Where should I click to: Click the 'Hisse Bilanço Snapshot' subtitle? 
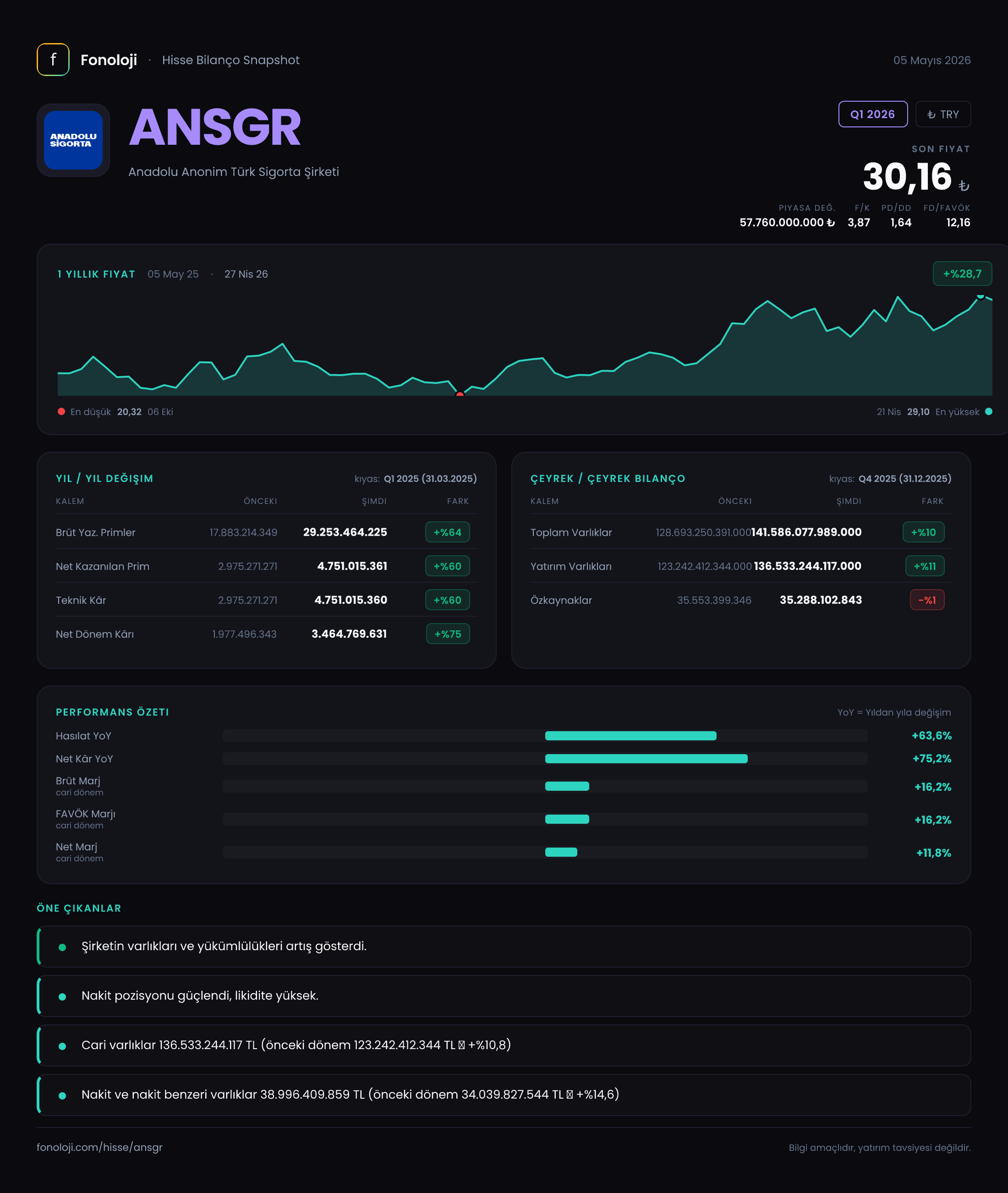(231, 60)
